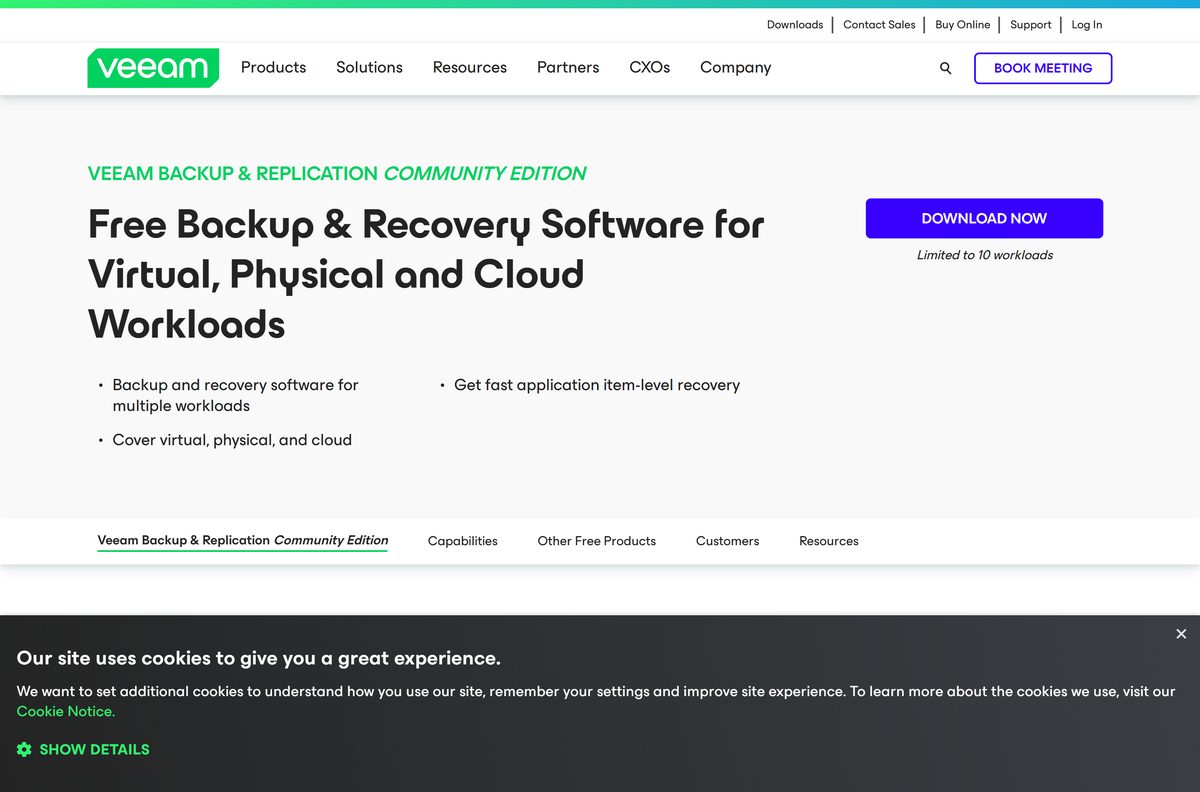
Task: Click the Veeam logo
Action: (153, 68)
